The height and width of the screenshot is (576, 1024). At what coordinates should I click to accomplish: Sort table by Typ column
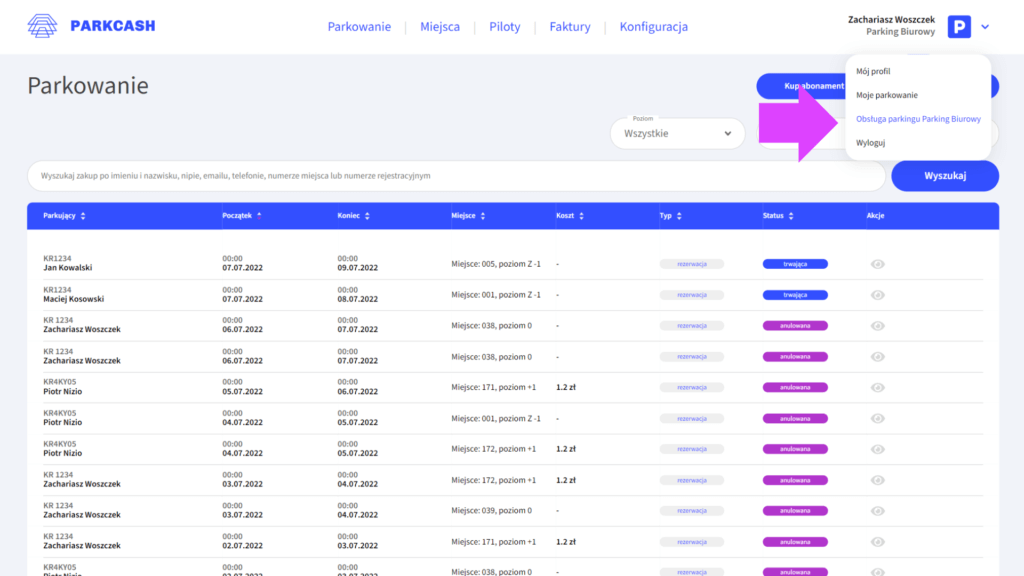click(x=670, y=216)
